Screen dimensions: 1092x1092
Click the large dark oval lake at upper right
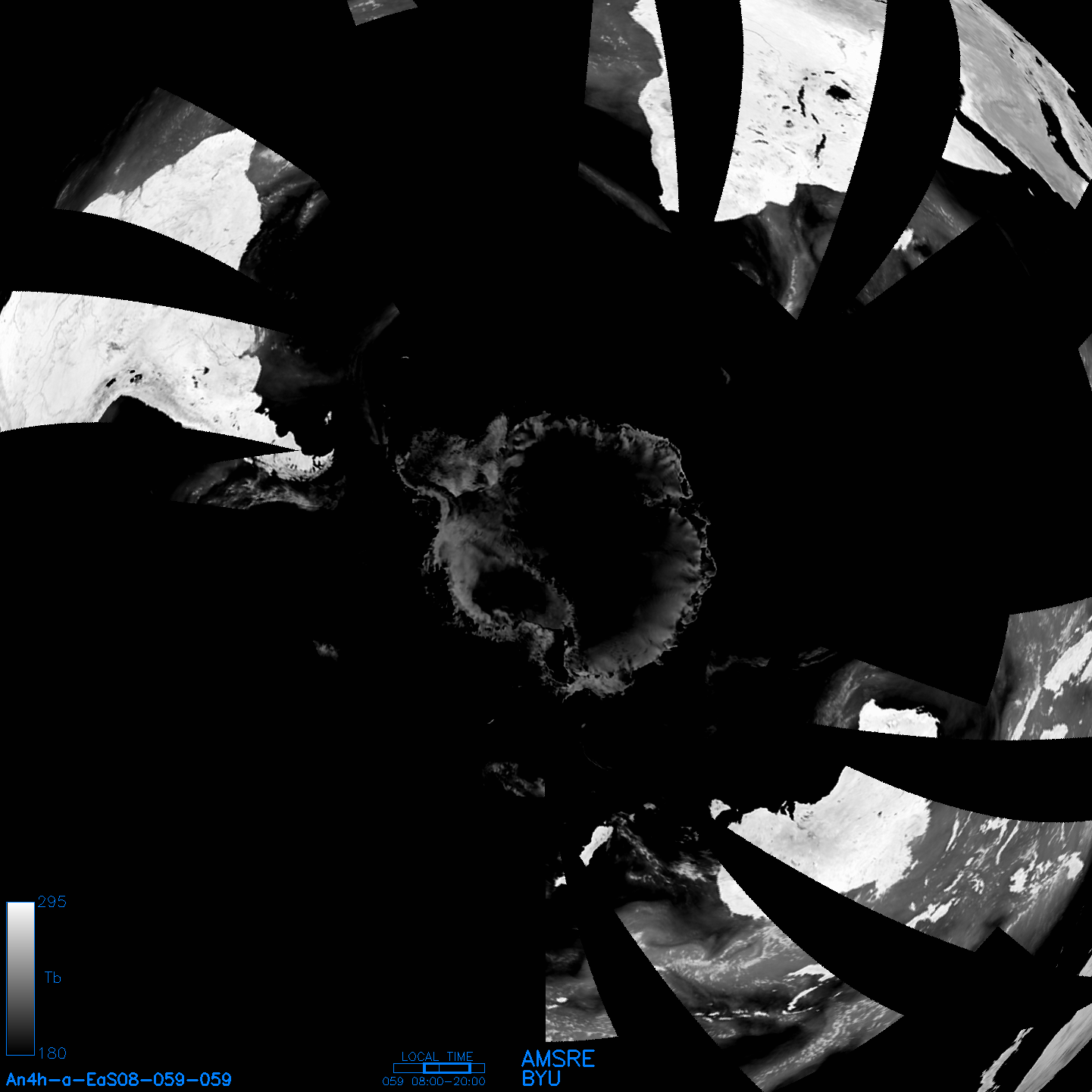(838, 93)
